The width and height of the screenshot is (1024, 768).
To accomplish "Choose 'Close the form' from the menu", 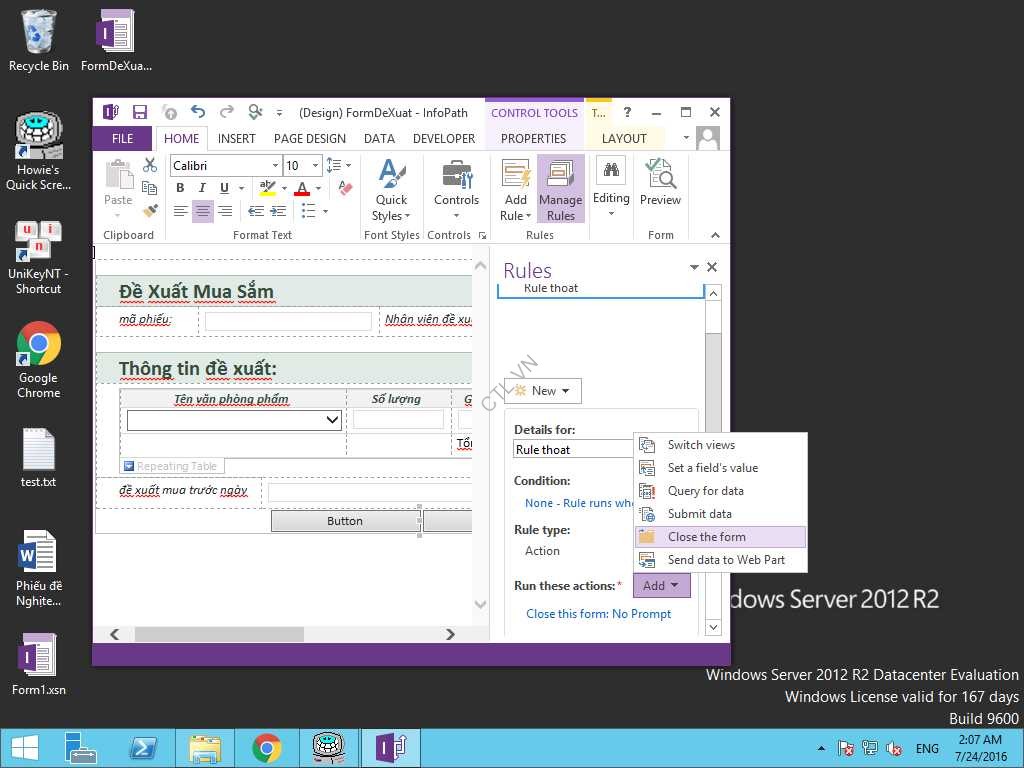I will point(706,537).
